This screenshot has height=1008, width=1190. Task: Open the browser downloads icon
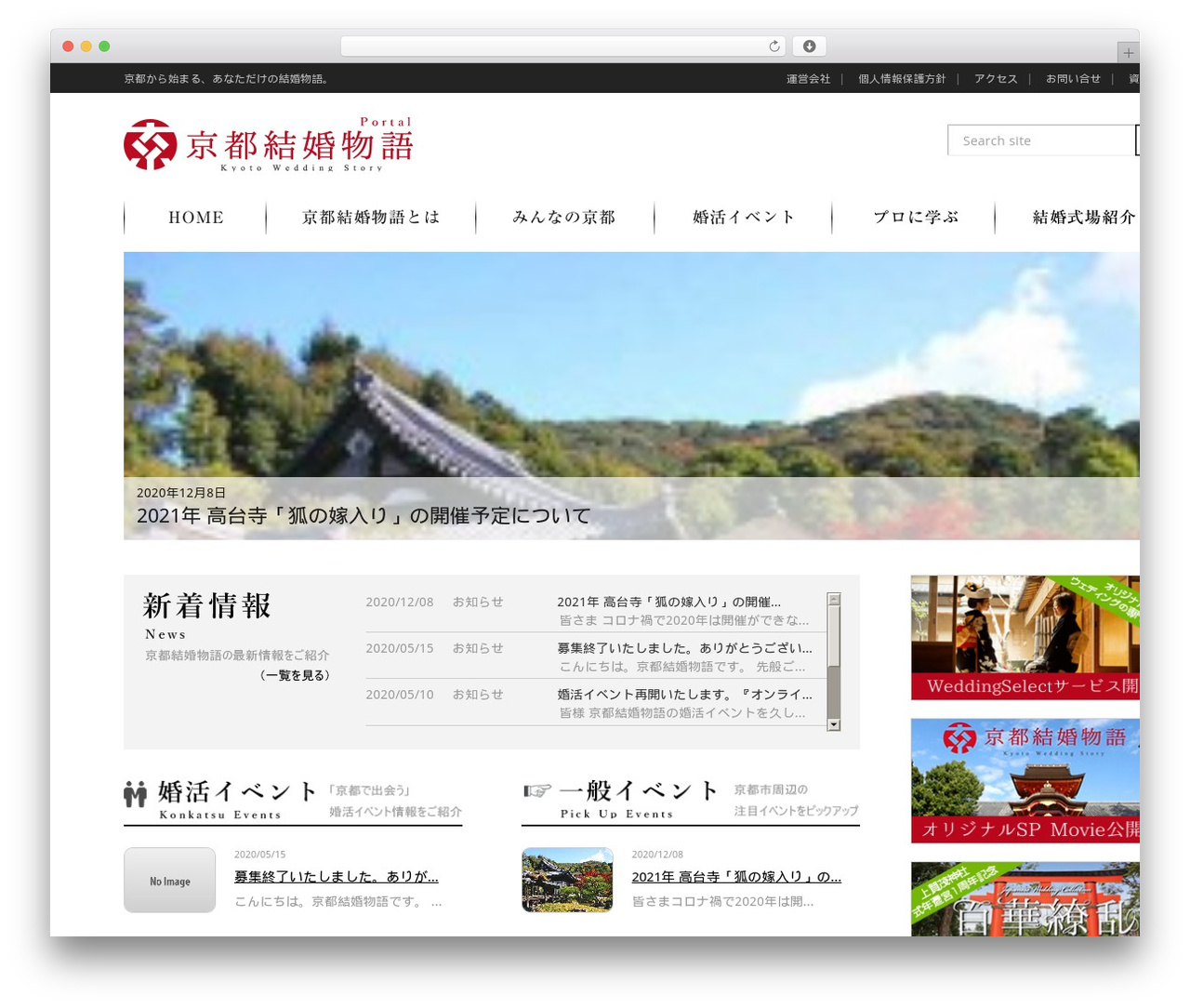809,46
